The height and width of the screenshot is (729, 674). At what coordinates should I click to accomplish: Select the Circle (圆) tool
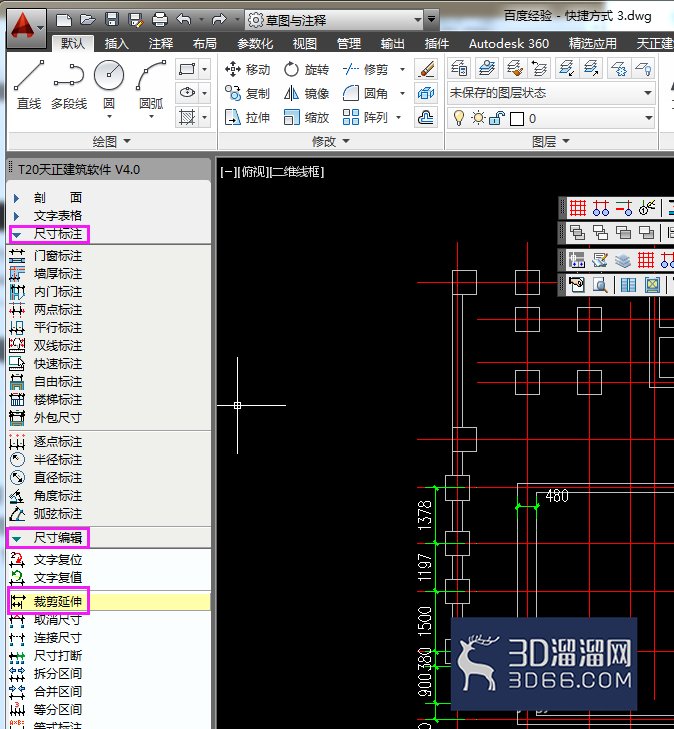pyautogui.click(x=109, y=87)
